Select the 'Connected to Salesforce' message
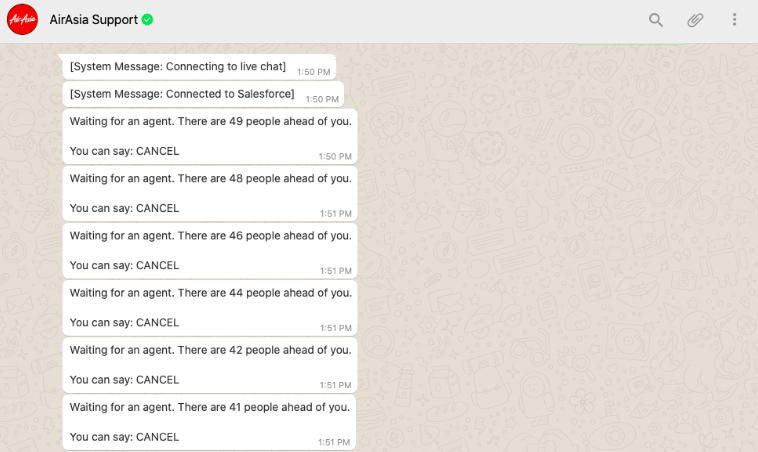This screenshot has height=452, width=758. point(203,94)
